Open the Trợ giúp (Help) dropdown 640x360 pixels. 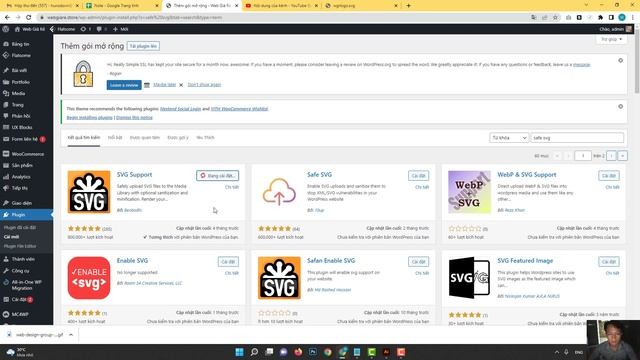tap(611, 39)
